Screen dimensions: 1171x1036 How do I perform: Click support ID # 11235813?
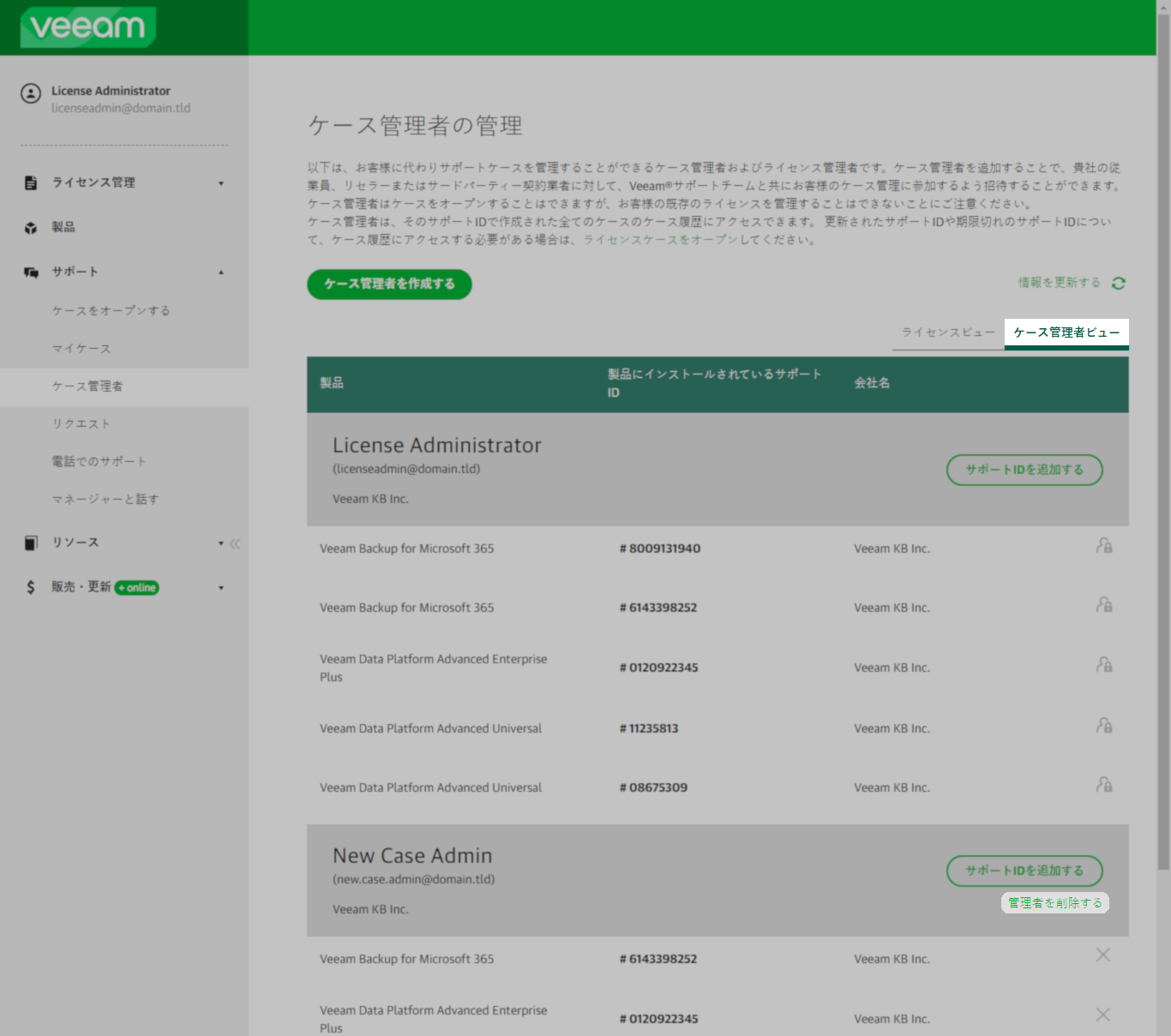click(x=649, y=728)
